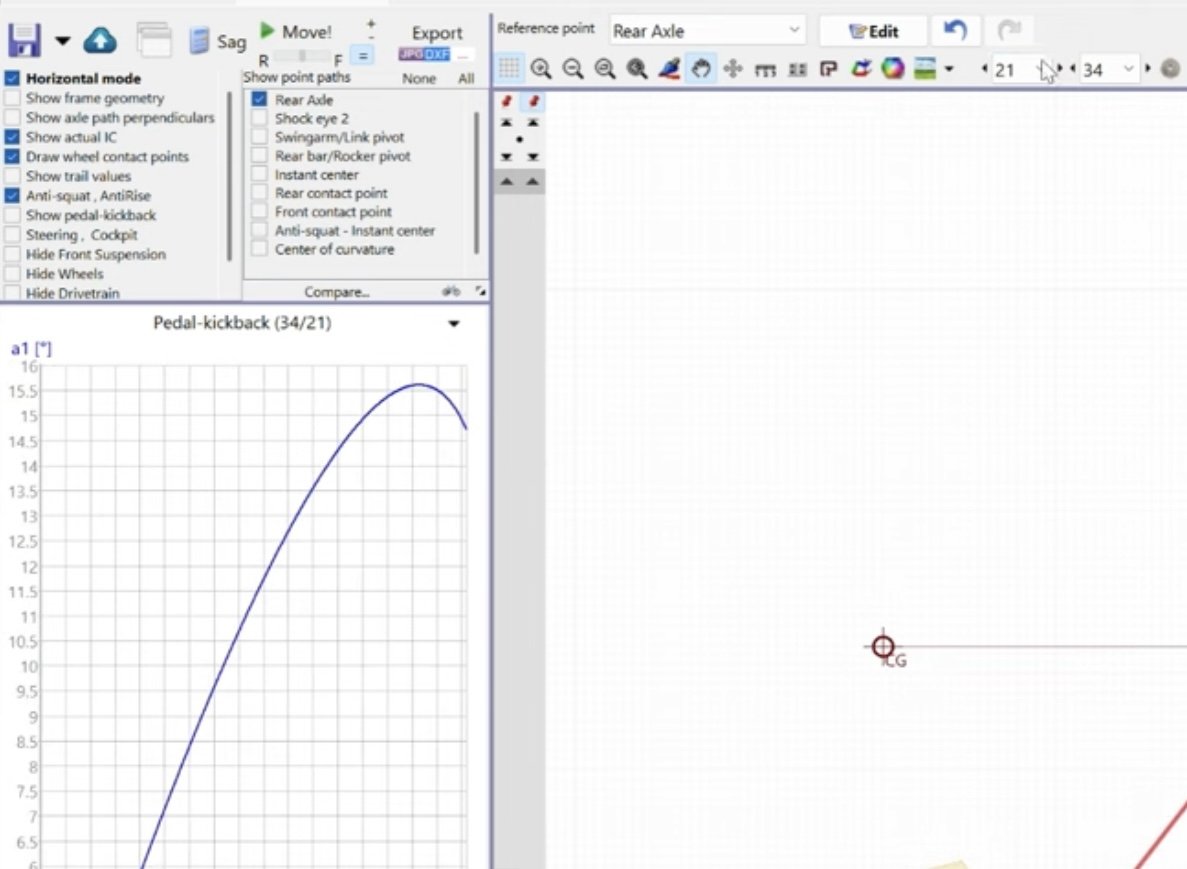Click the ruler dimensions icon

[765, 70]
